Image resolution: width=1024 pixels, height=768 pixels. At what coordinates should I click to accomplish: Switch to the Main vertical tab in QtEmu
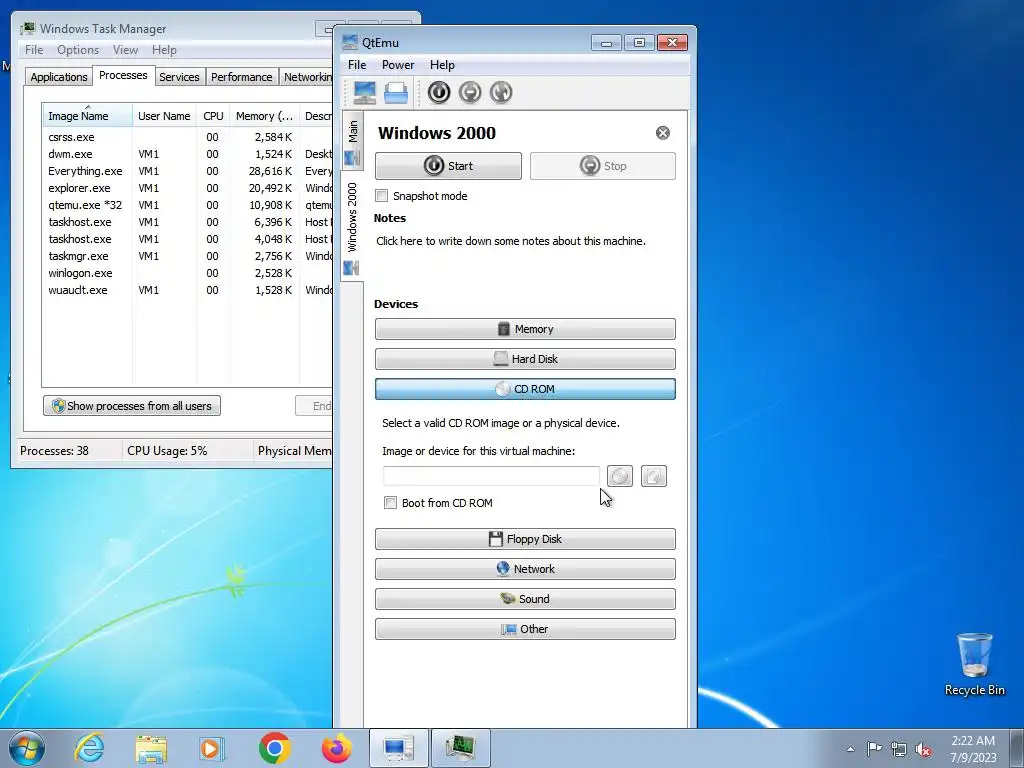(352, 140)
